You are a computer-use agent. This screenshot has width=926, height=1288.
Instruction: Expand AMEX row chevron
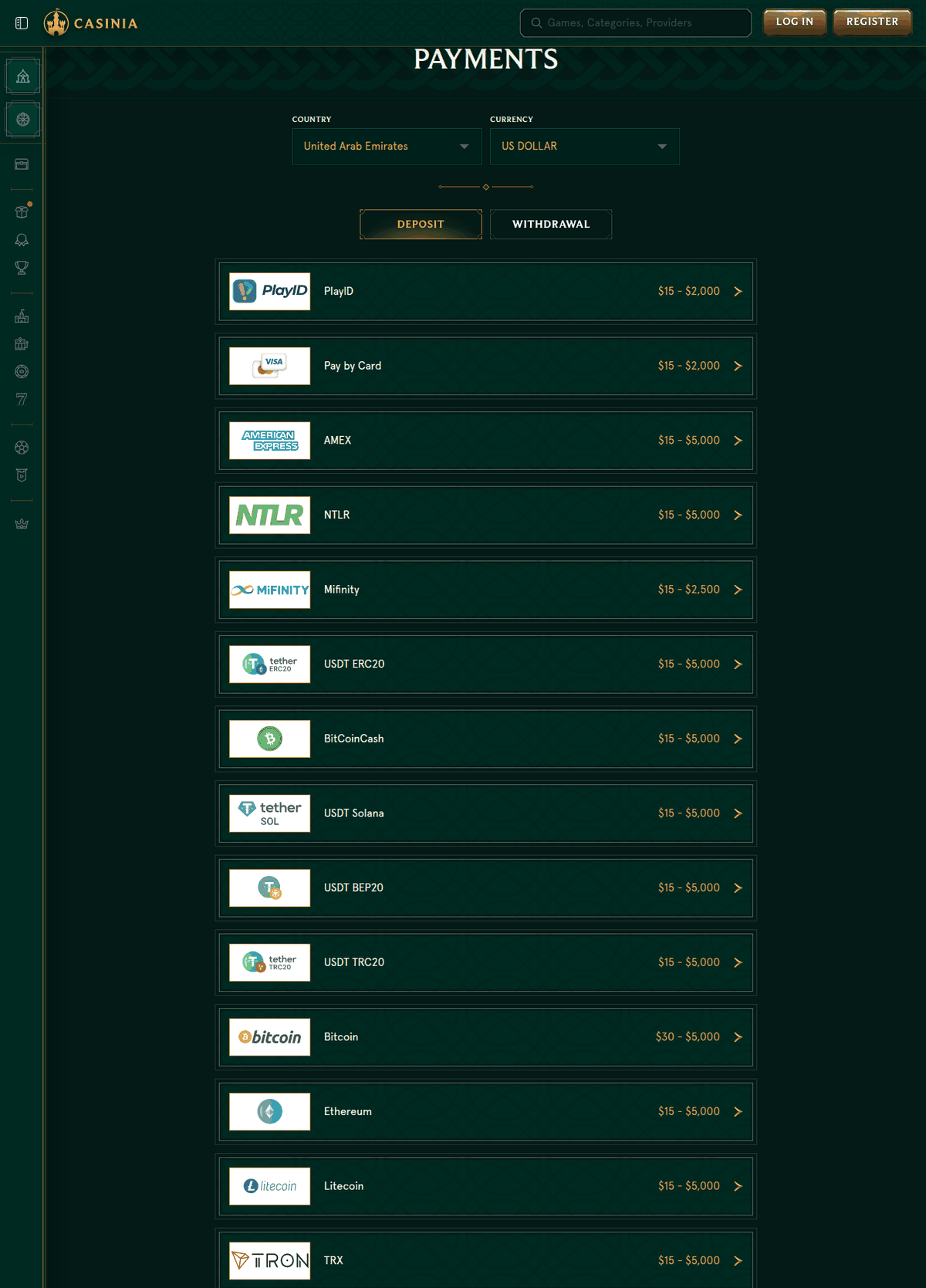click(738, 441)
